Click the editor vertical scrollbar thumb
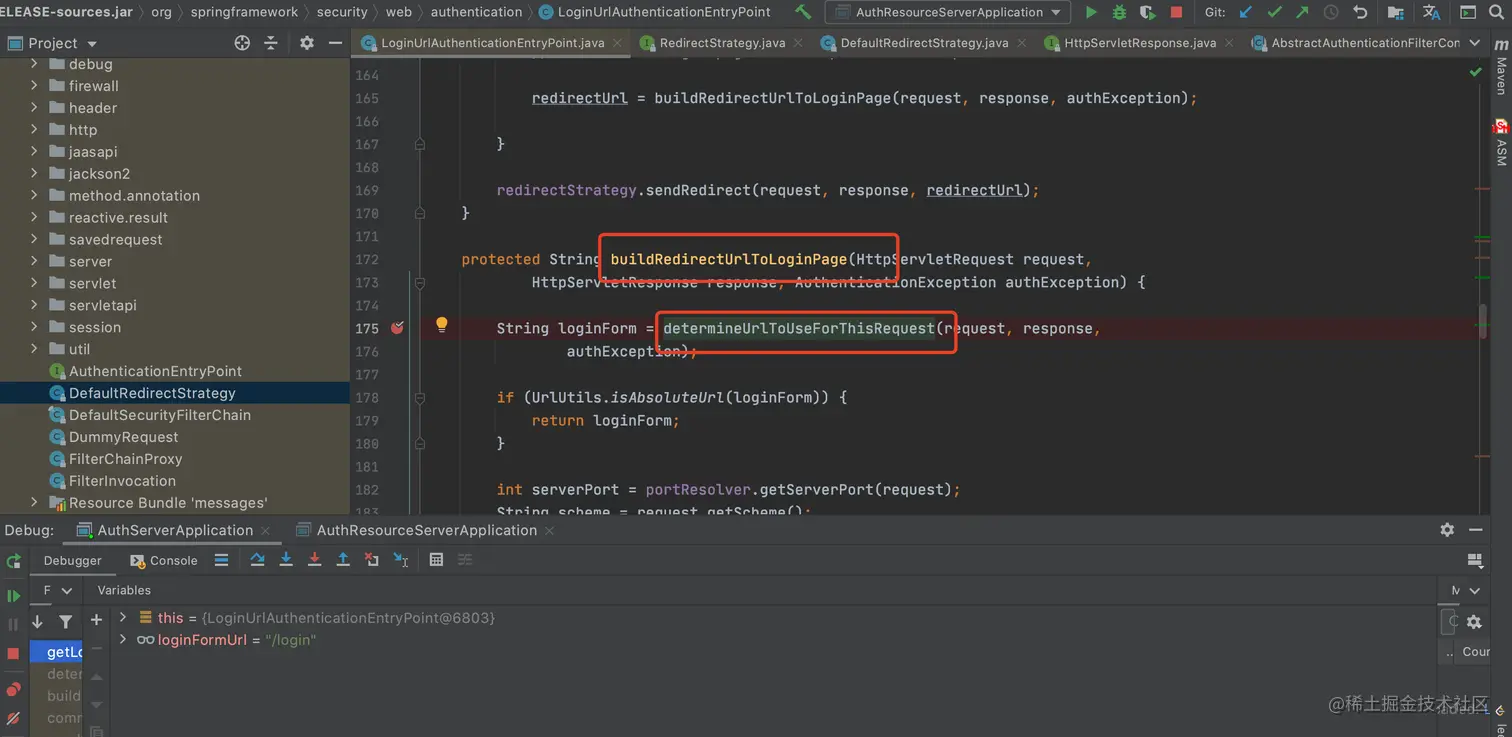Viewport: 1512px width, 737px height. [1483, 321]
